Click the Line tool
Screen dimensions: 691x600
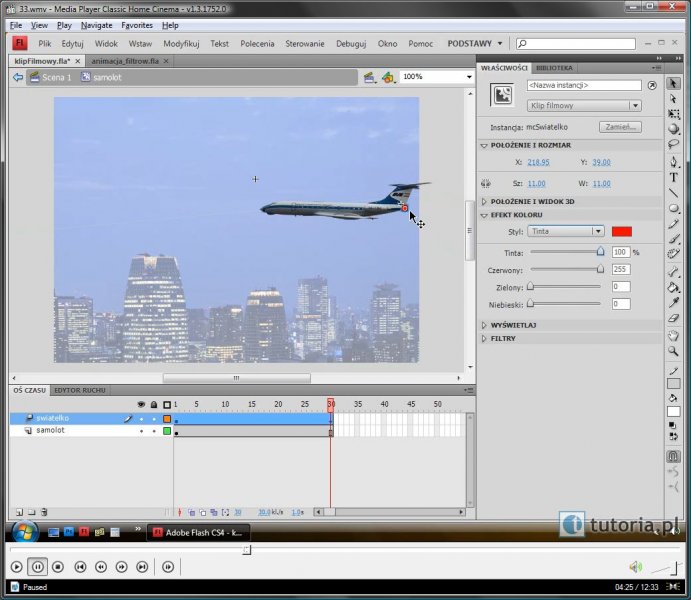tap(674, 193)
